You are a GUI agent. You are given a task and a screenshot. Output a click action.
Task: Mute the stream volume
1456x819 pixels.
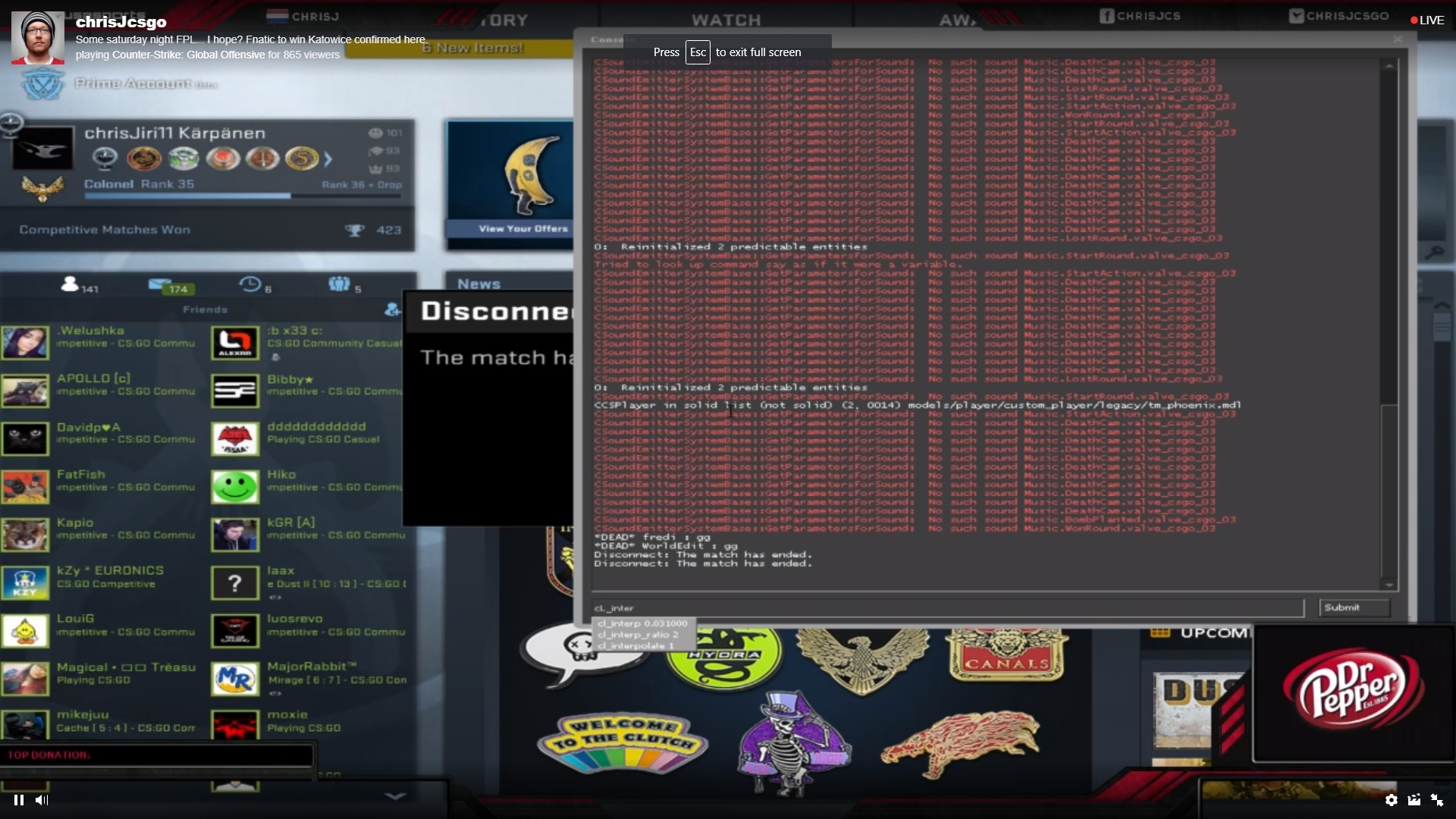click(42, 799)
